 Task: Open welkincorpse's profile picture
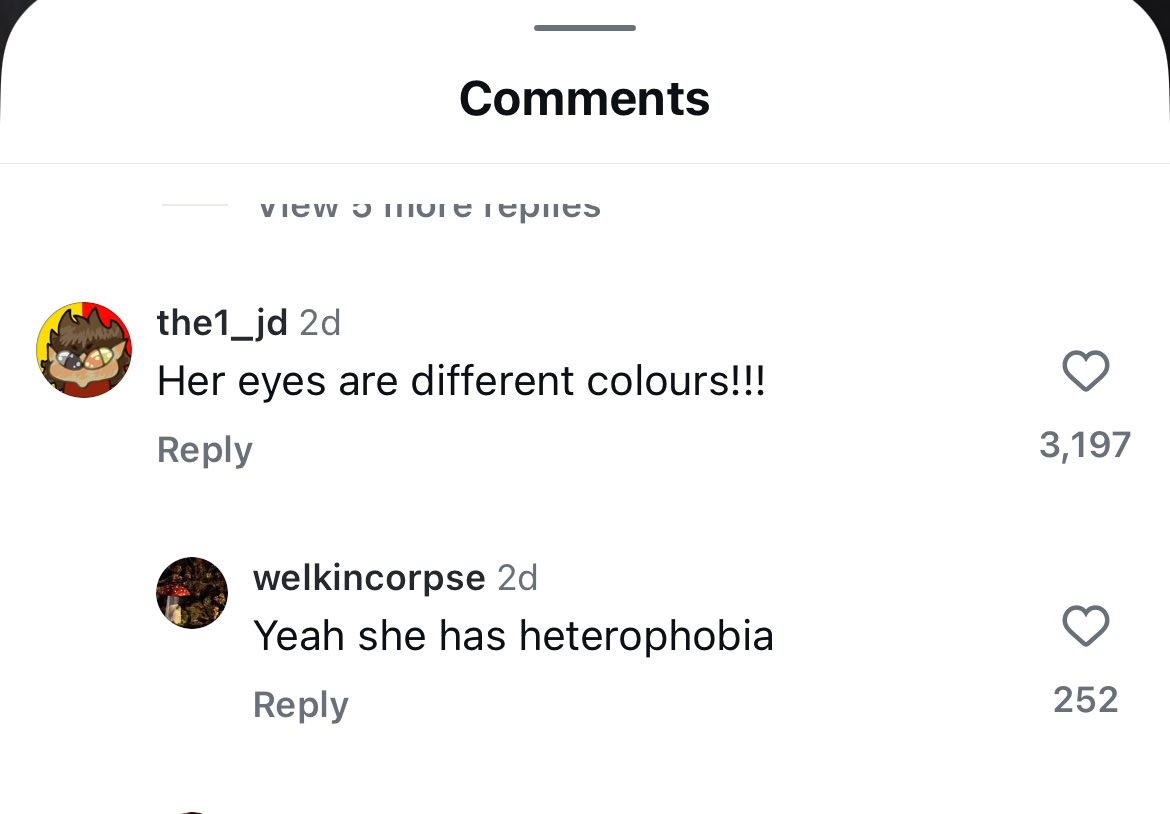192,593
